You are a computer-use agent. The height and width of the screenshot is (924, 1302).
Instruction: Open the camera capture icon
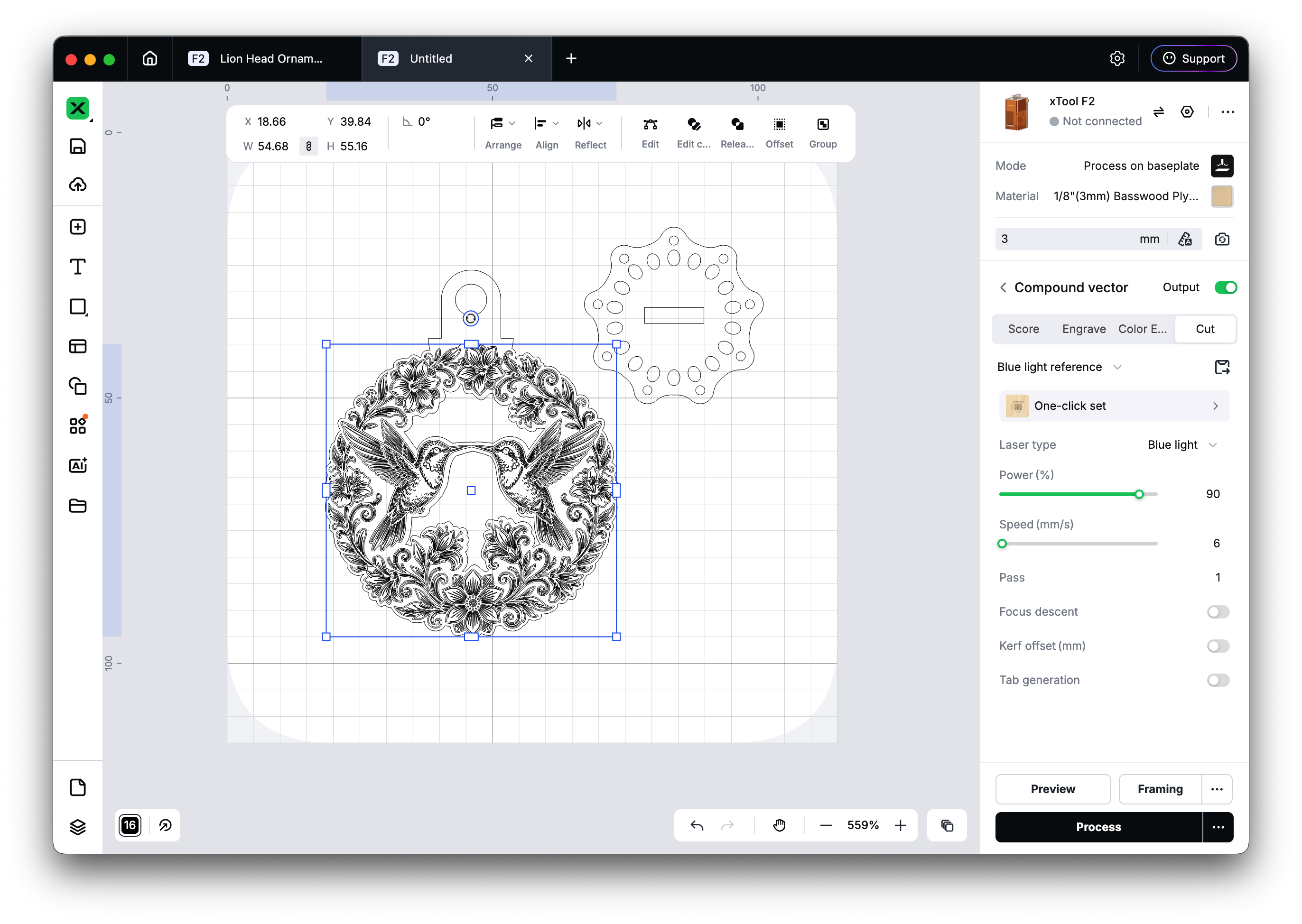pos(1222,239)
